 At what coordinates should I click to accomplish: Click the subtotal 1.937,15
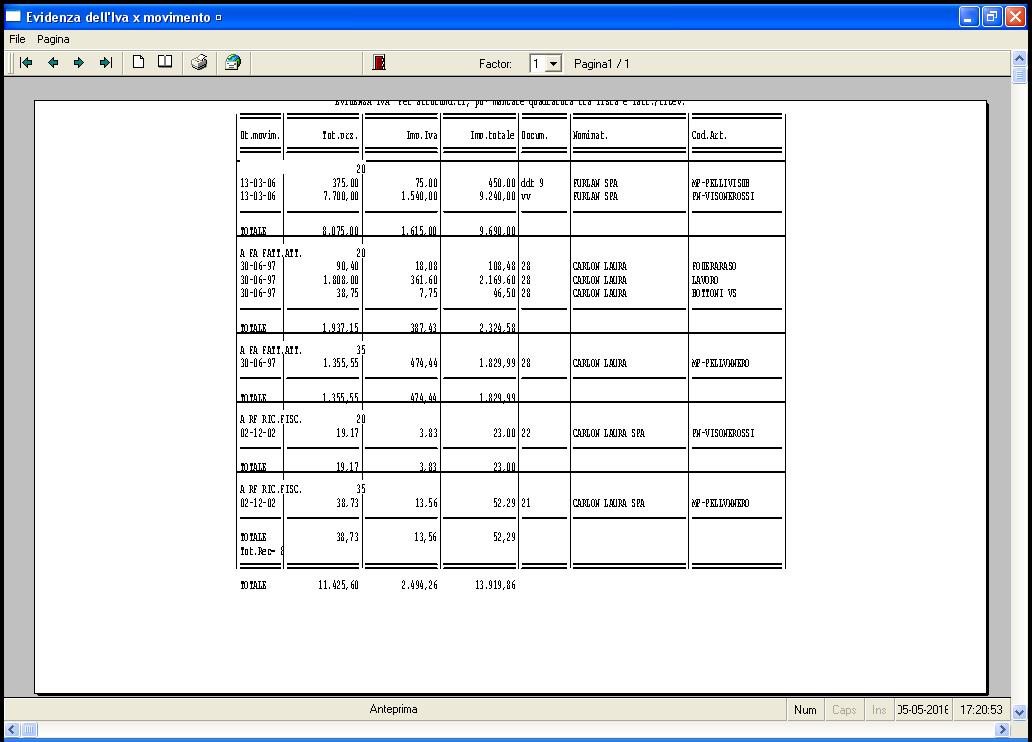pos(341,328)
